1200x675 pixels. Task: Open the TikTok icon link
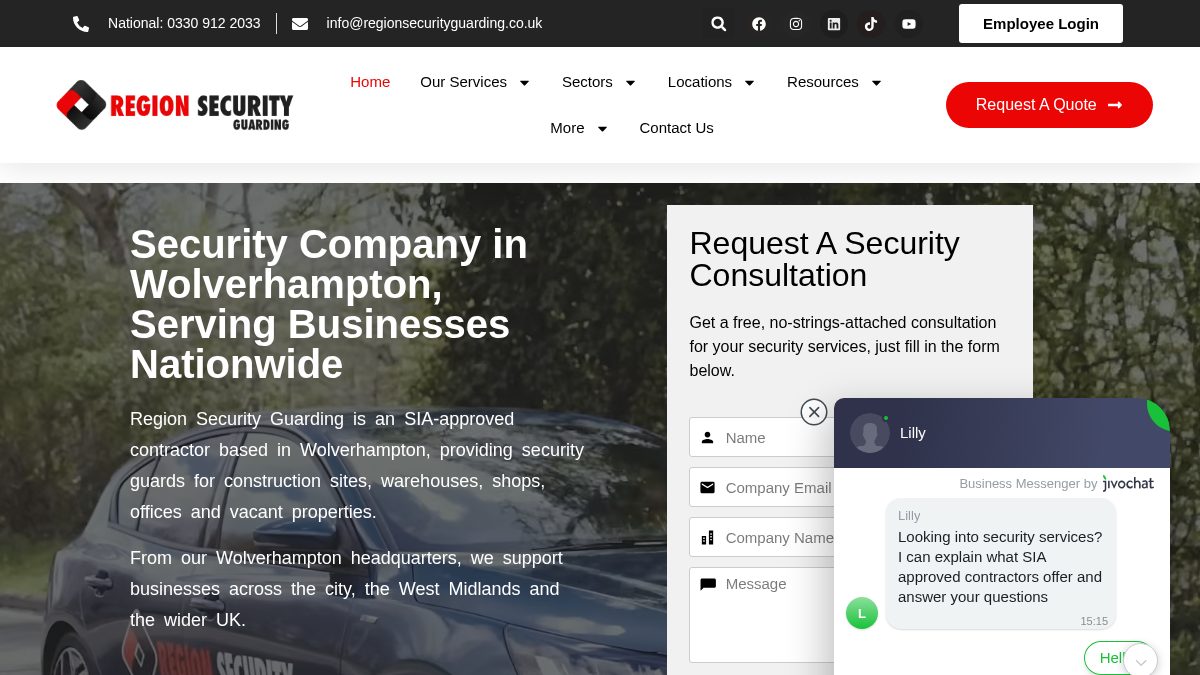point(871,24)
